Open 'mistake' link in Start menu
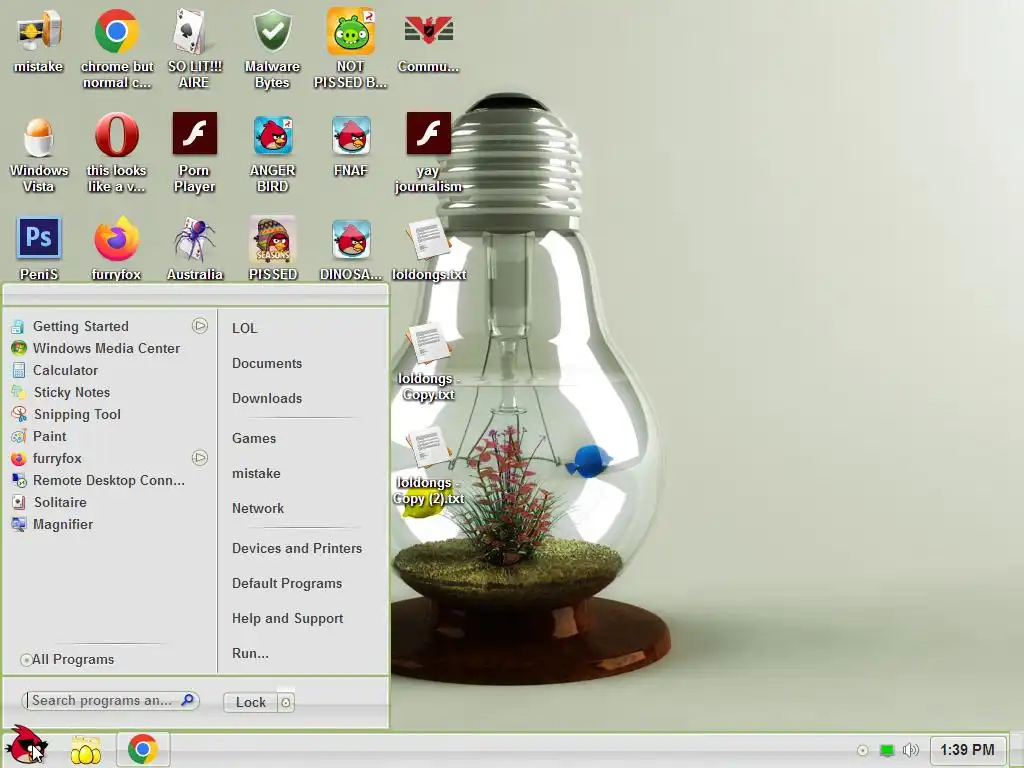1024x768 pixels. tap(256, 473)
